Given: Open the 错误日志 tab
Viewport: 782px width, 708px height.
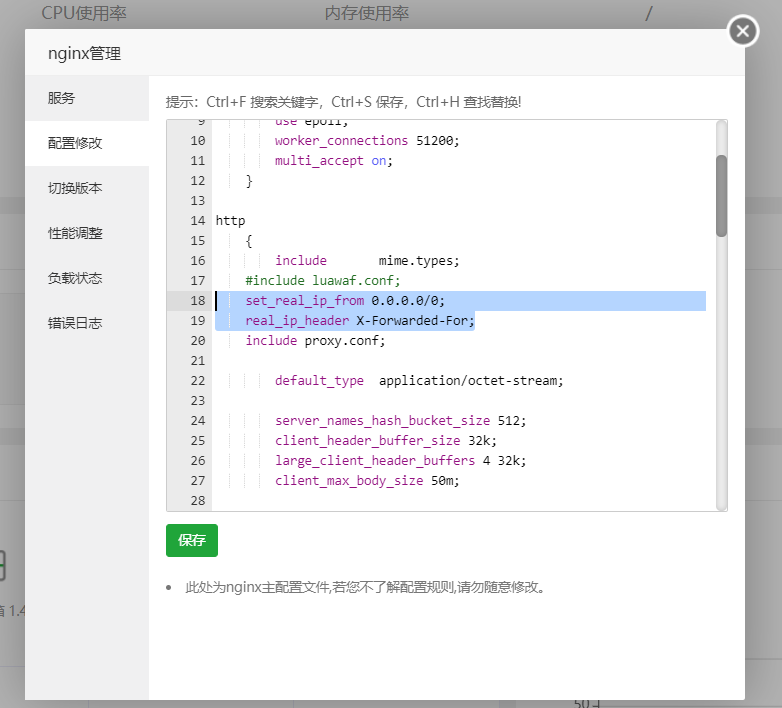Looking at the screenshot, I should (87, 323).
